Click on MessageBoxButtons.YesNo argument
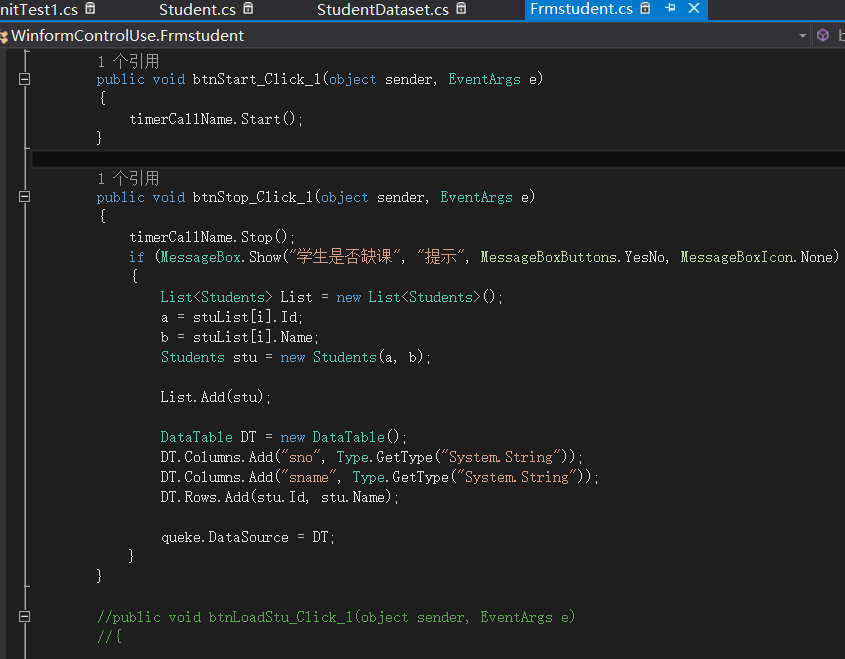 pos(572,257)
